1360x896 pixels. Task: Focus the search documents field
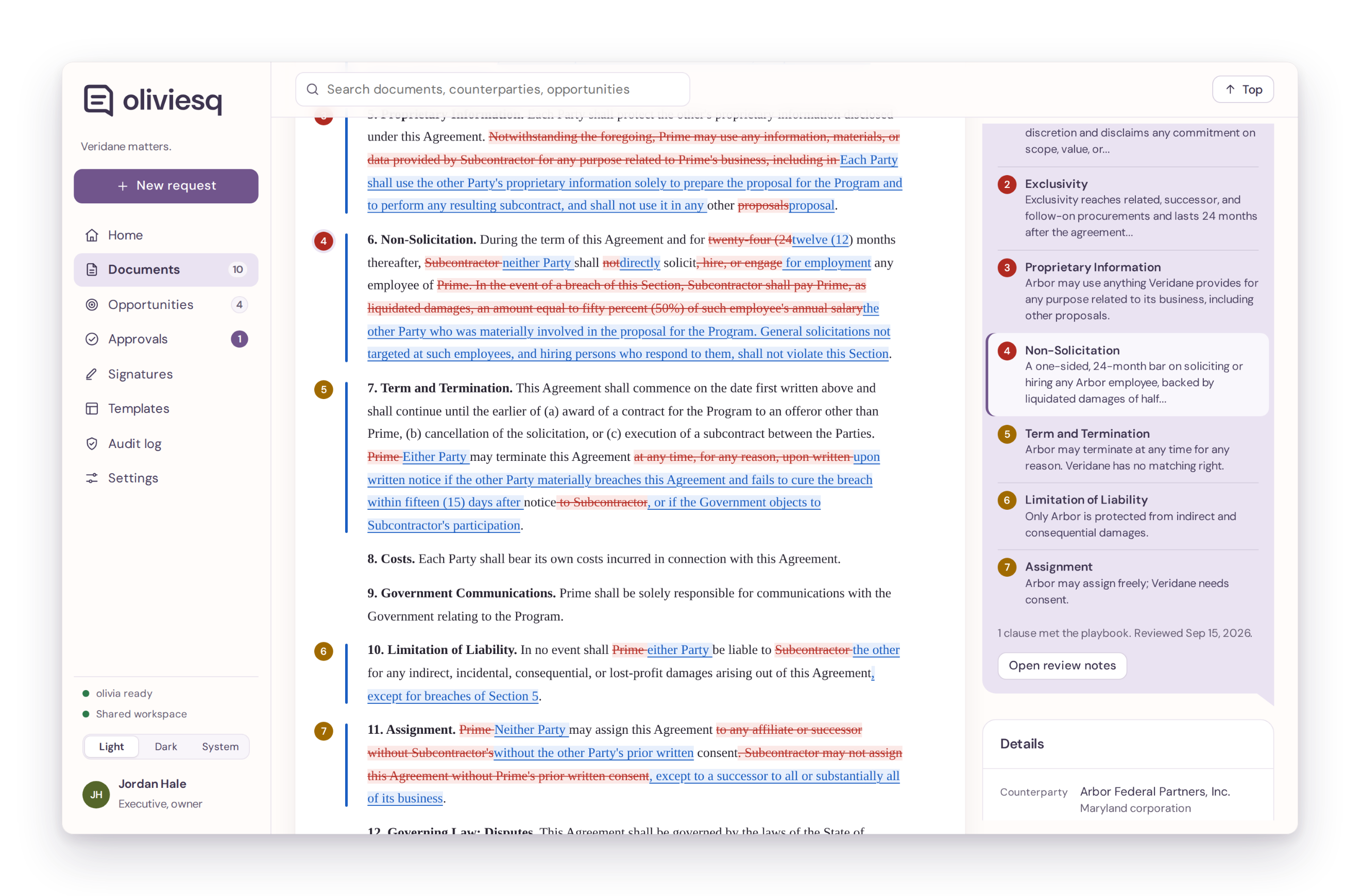[x=492, y=89]
